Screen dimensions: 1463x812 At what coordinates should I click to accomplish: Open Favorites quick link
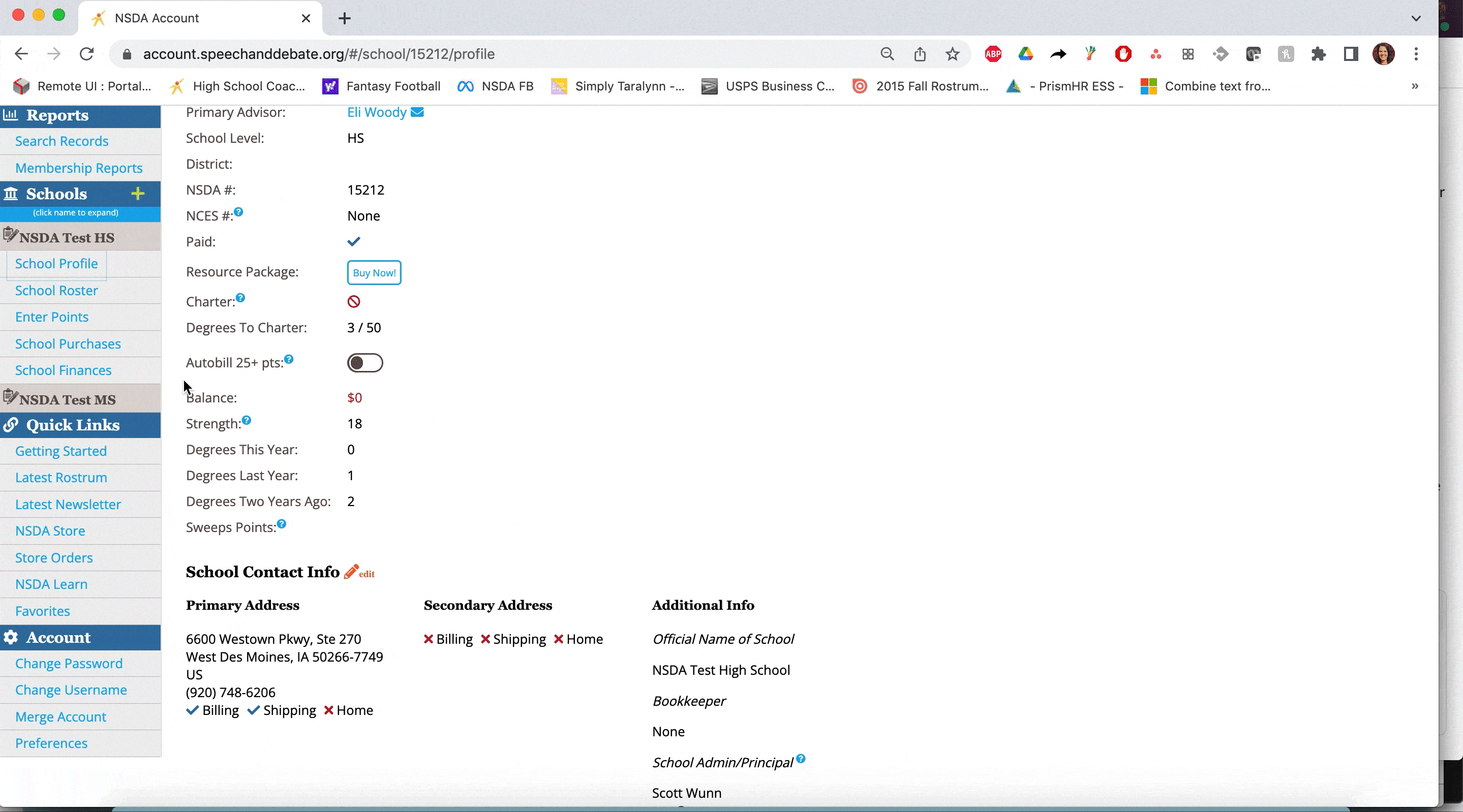pos(43,611)
